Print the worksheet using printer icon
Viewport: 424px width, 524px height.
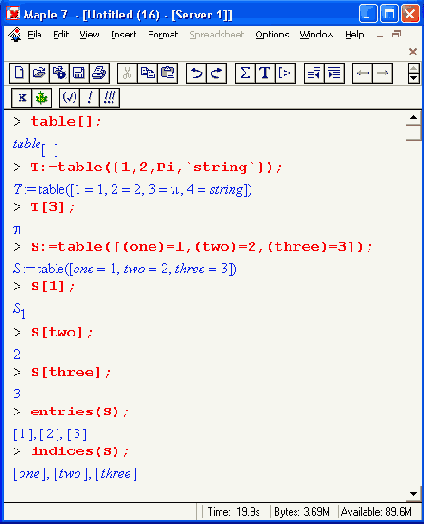[x=99, y=73]
